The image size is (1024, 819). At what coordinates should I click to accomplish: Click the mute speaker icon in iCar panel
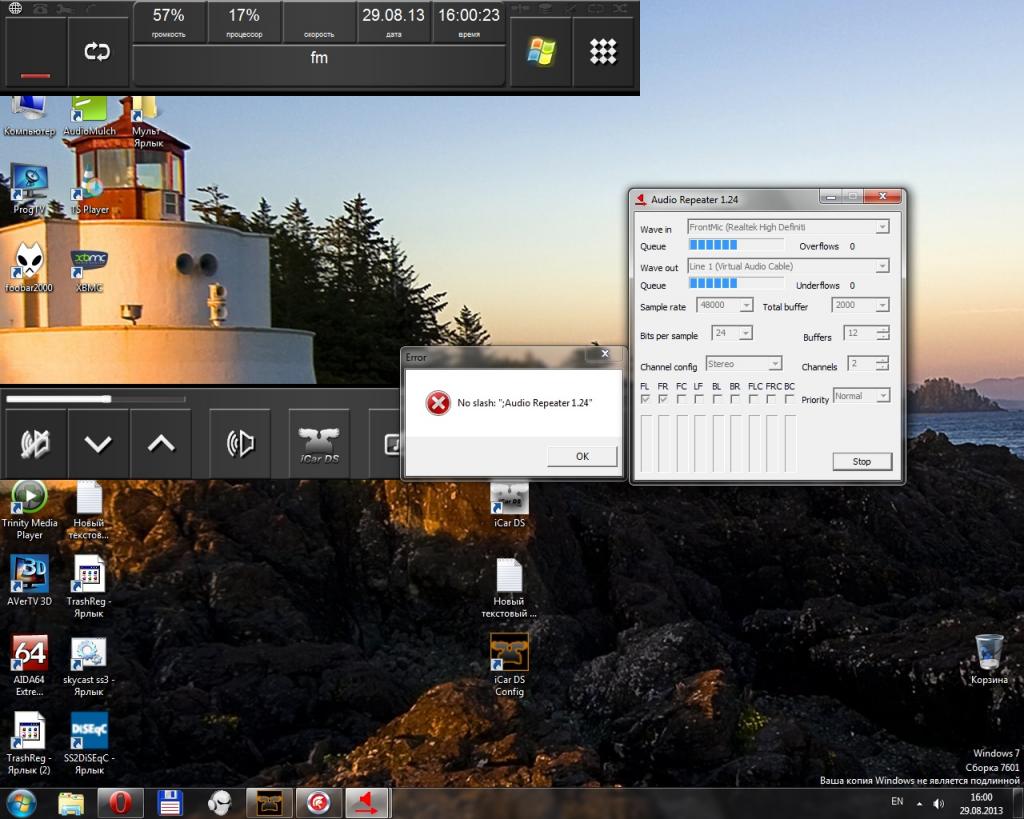35,443
